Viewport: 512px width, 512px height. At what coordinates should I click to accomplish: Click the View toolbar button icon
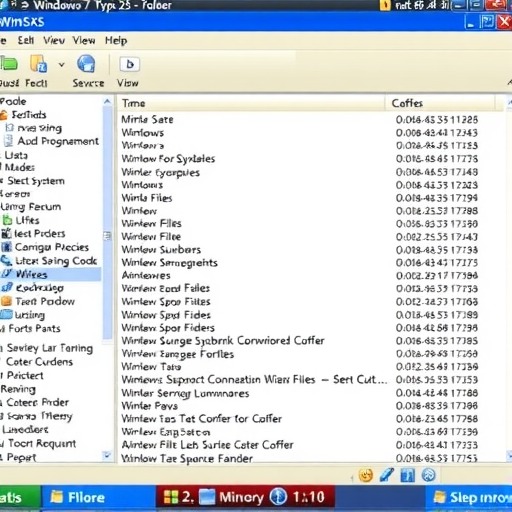[130, 64]
